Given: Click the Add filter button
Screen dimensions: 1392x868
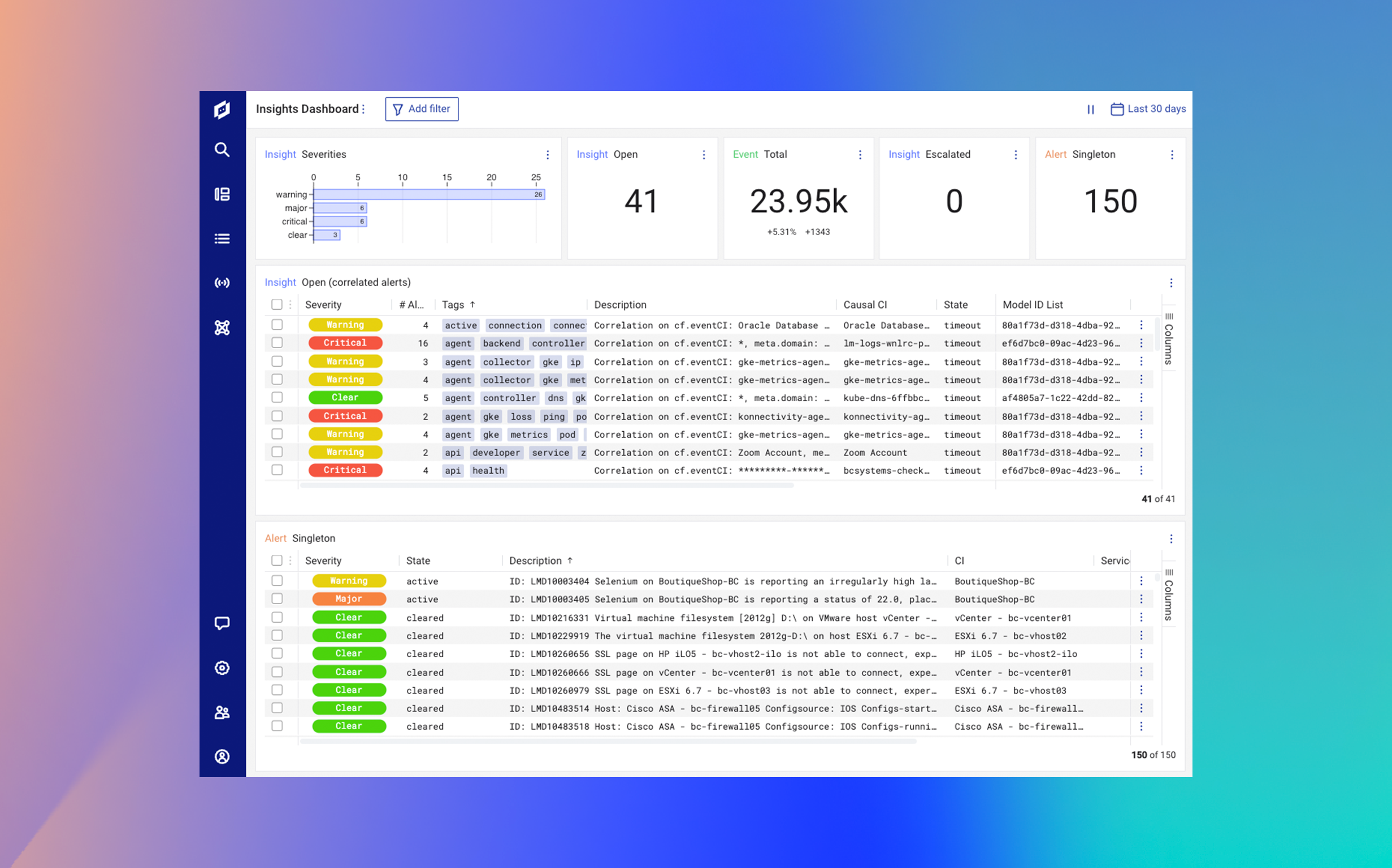Looking at the screenshot, I should click(x=421, y=109).
